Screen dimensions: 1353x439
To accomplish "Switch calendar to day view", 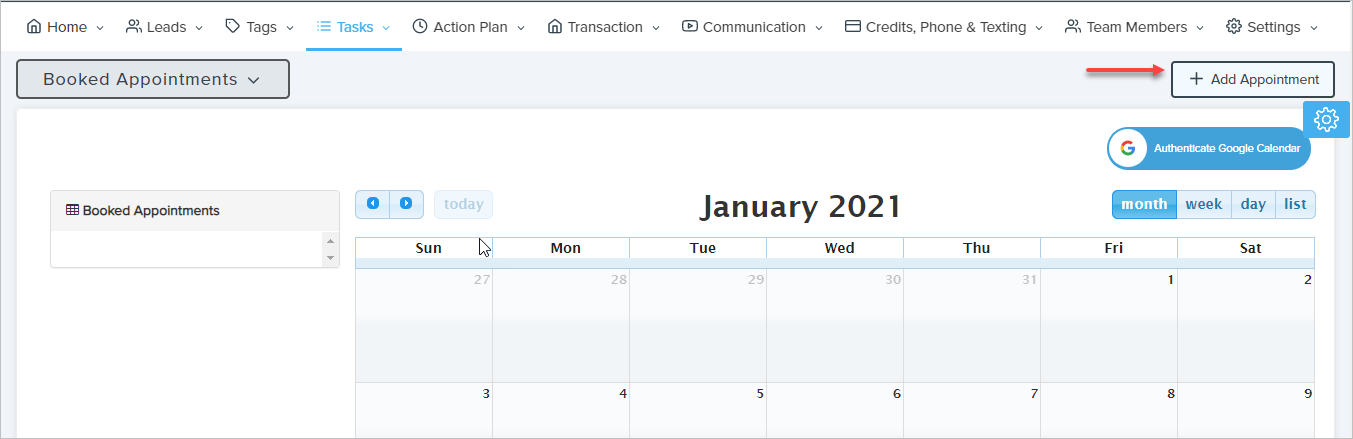I will (1253, 204).
